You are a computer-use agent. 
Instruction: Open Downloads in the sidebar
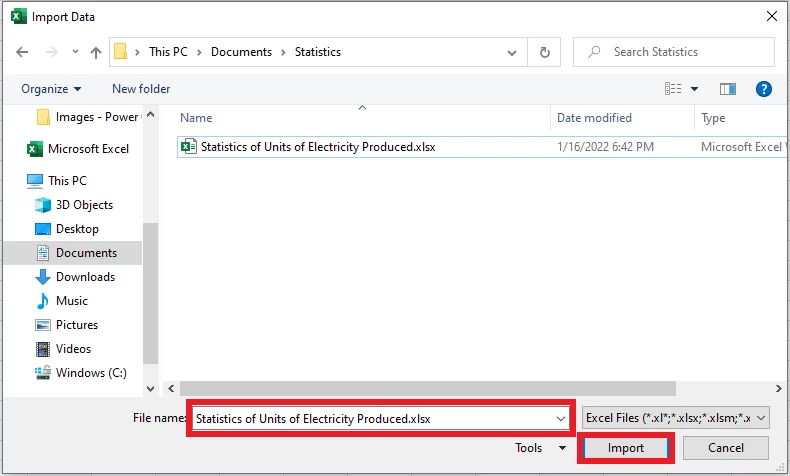click(75, 277)
